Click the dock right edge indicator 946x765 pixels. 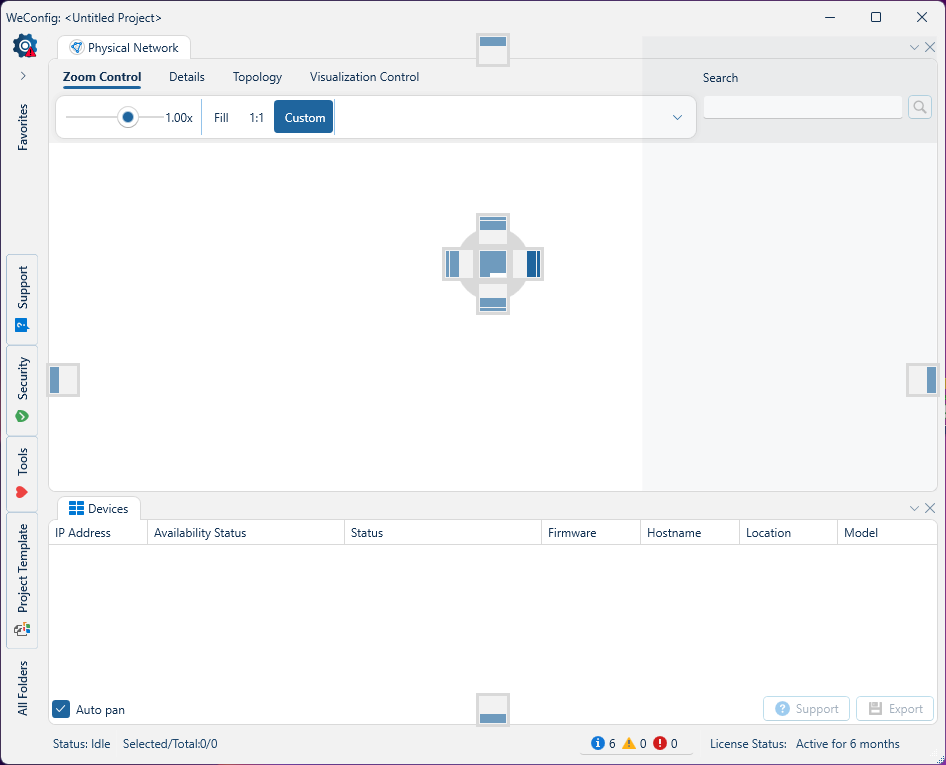click(922, 380)
